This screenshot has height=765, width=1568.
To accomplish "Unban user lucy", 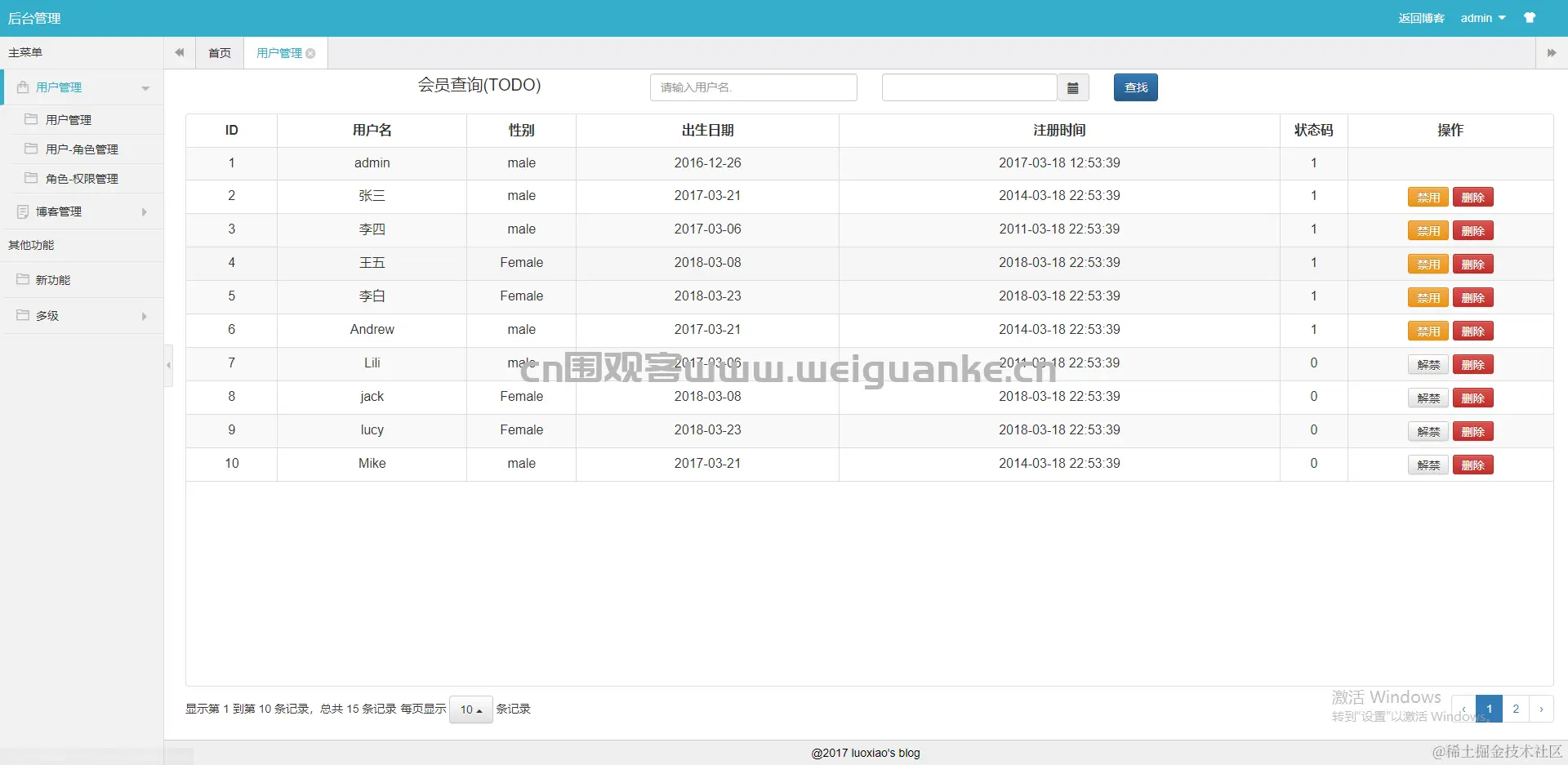I will (x=1428, y=432).
